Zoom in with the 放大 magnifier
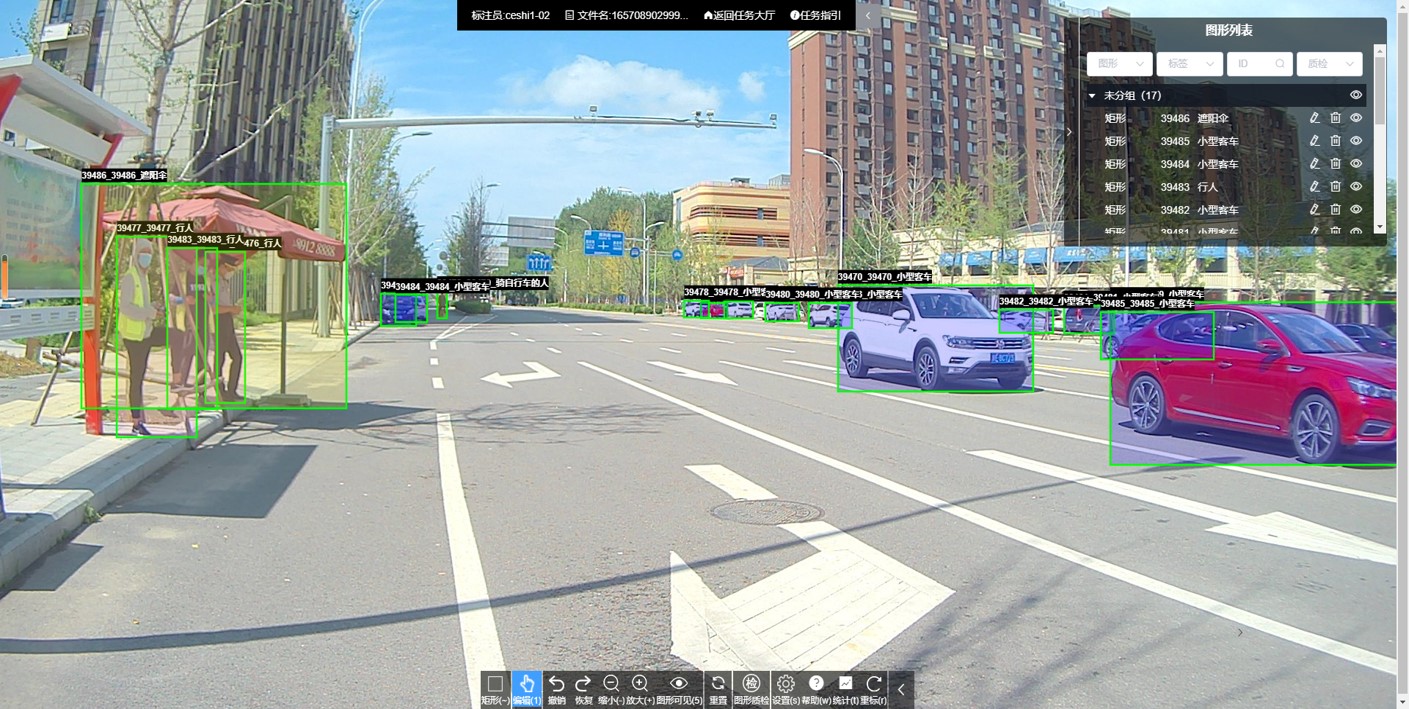The image size is (1409, 709). tap(640, 685)
